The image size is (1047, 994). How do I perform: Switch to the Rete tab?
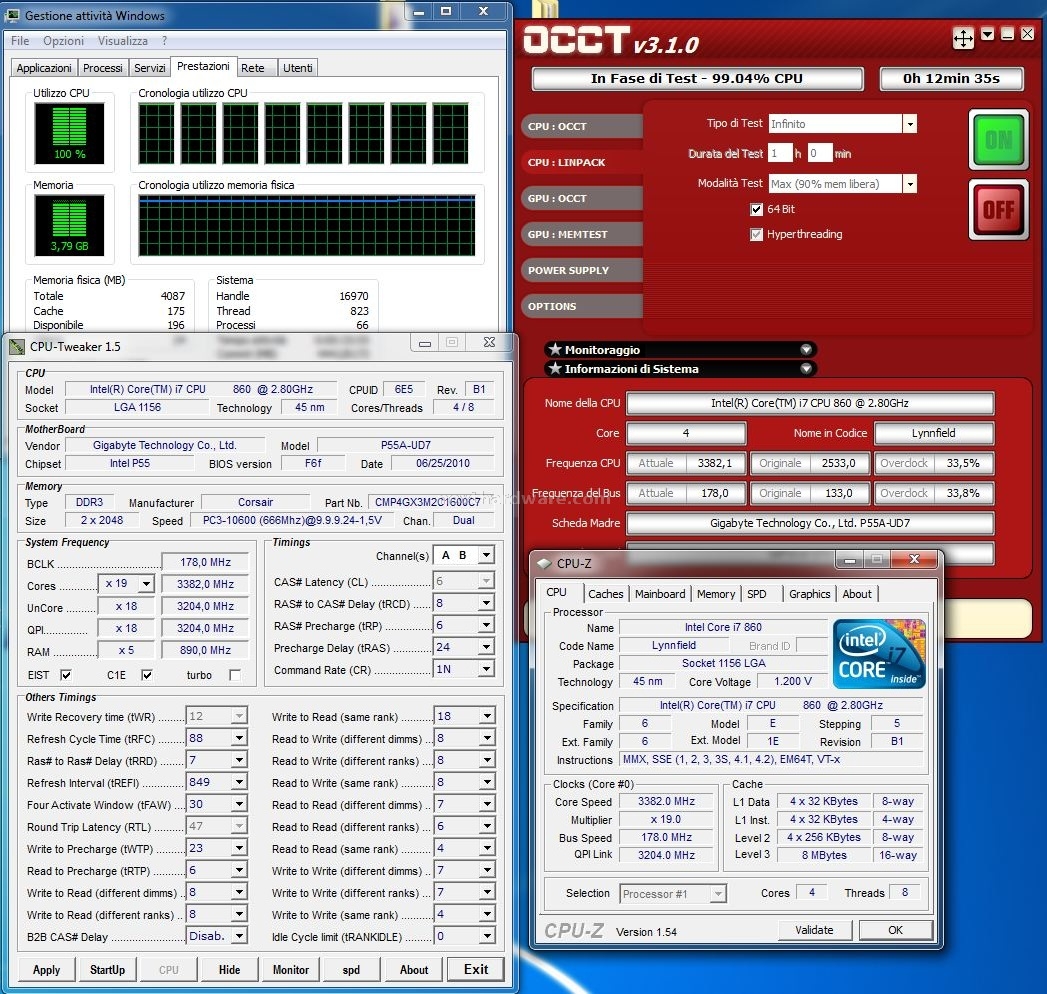(253, 67)
